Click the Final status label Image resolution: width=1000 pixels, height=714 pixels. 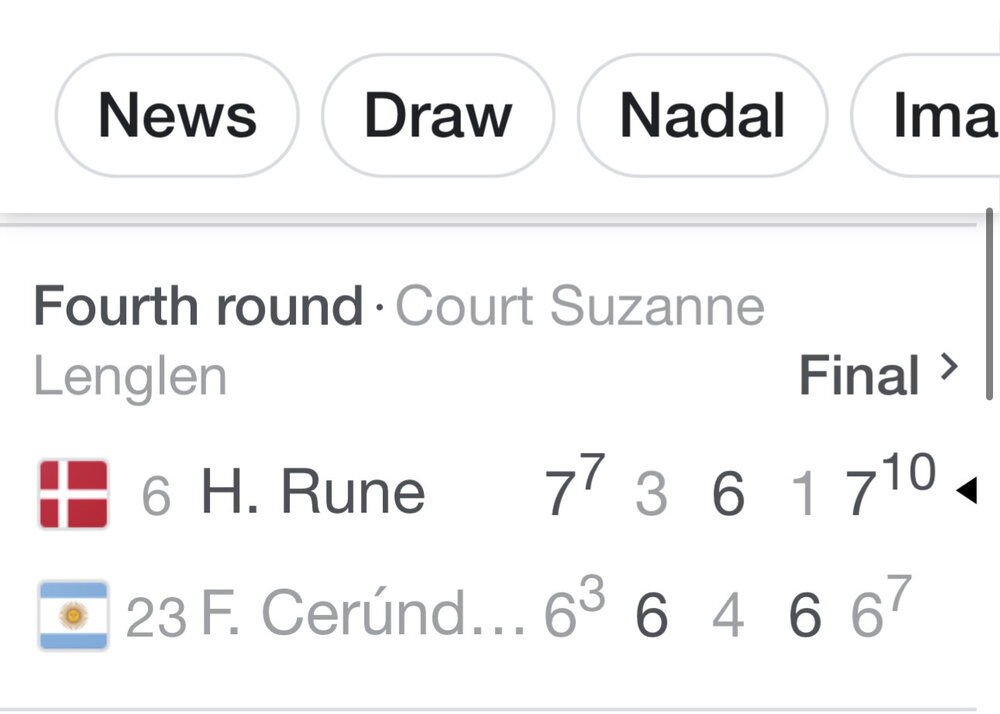[858, 376]
